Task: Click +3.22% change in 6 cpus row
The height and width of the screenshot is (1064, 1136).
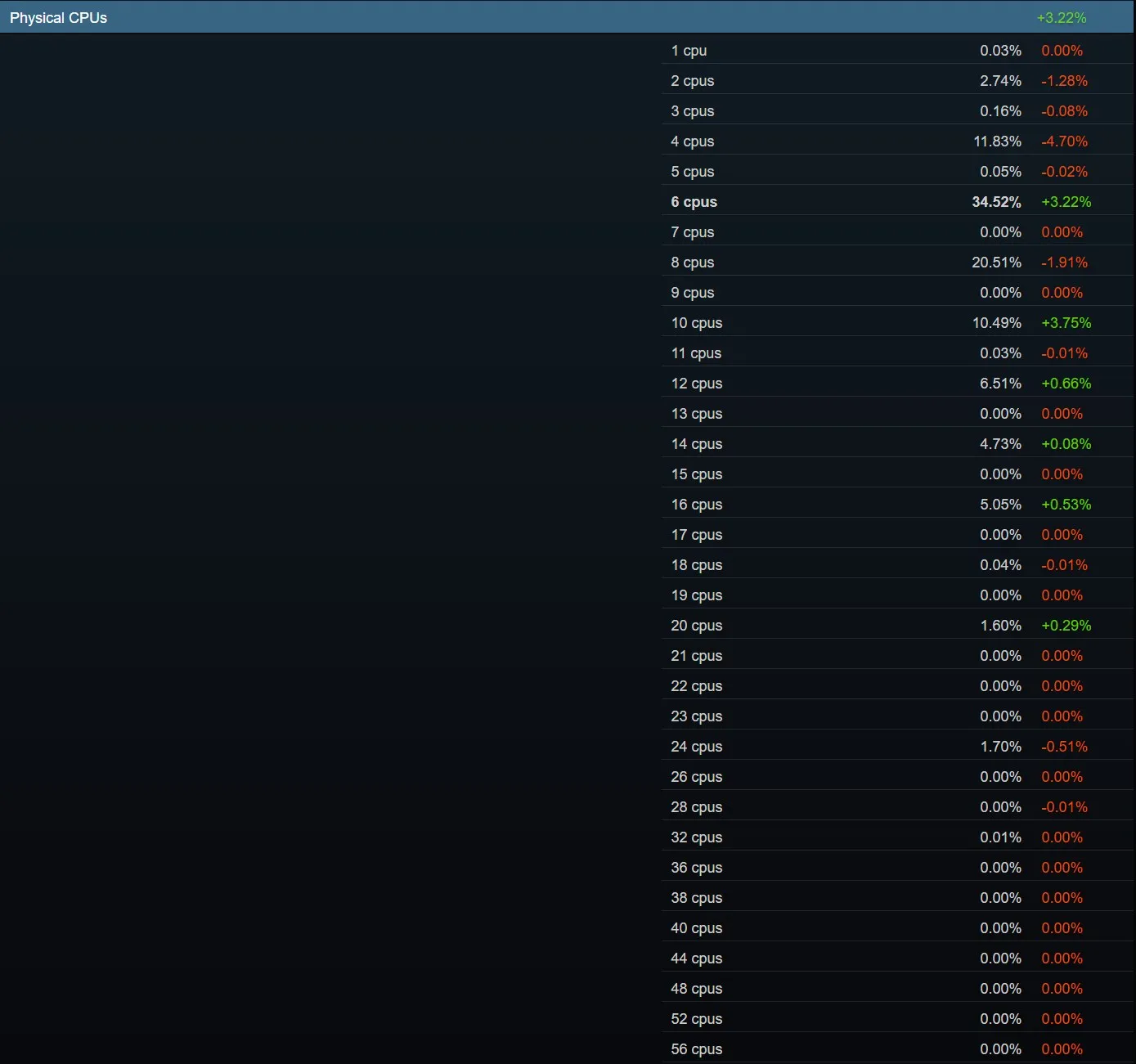Action: point(1066,202)
